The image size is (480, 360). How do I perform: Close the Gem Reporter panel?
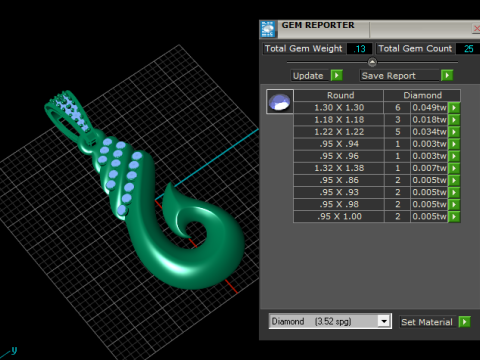476,29
